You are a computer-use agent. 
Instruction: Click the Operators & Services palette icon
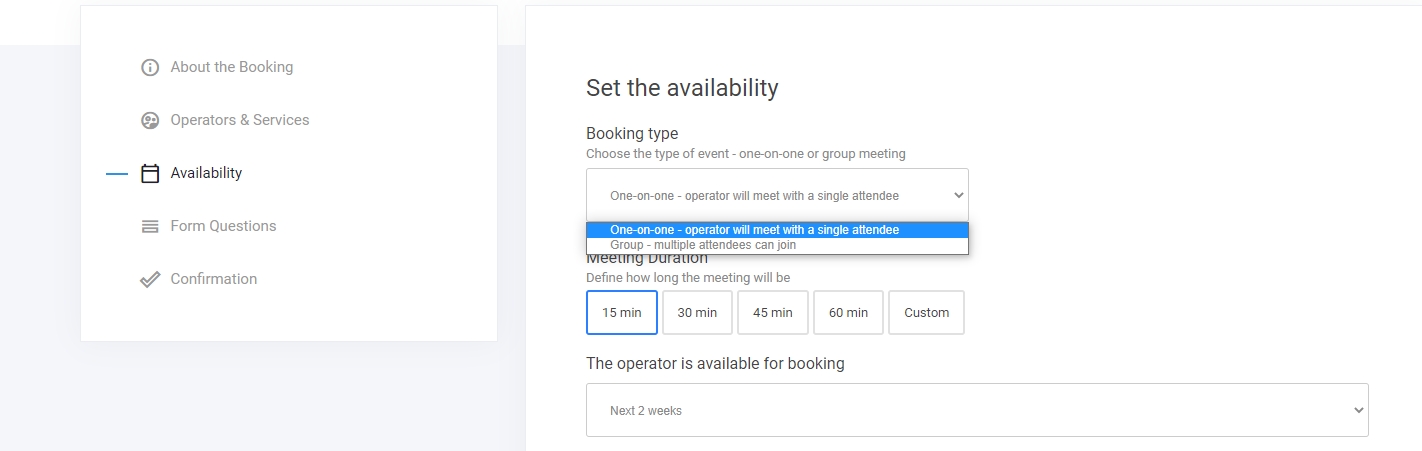[150, 121]
